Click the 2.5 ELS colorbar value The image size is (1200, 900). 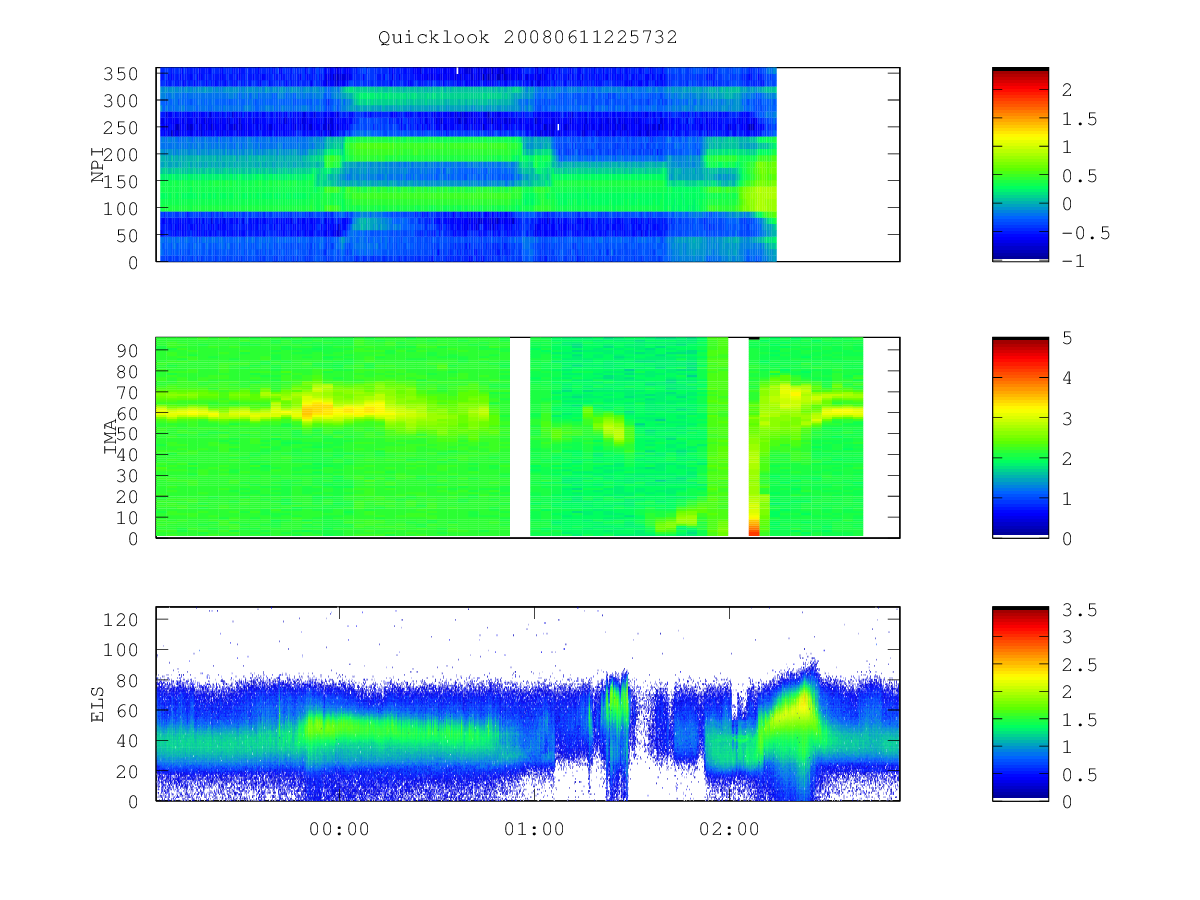[x=1079, y=664]
